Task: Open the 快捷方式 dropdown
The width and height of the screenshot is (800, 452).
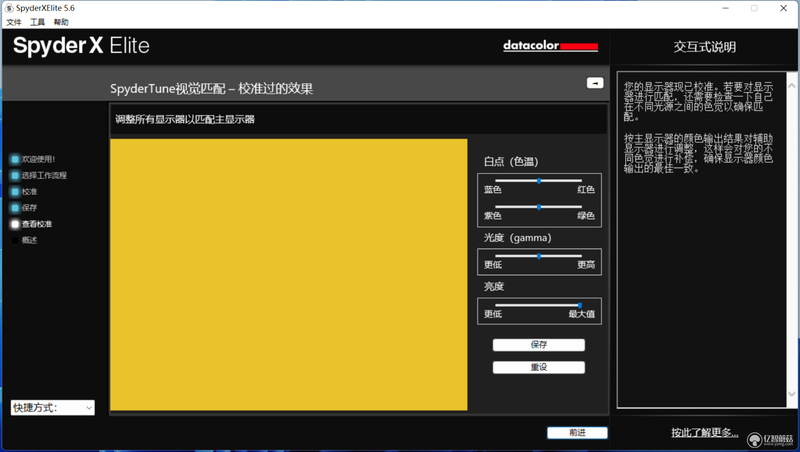Action: pyautogui.click(x=53, y=408)
